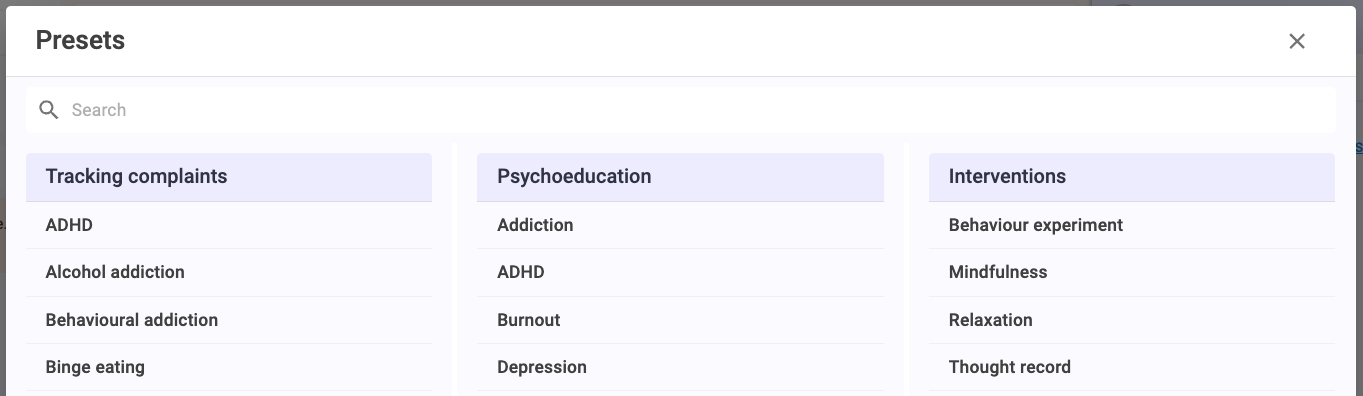Image resolution: width=1363 pixels, height=396 pixels.
Task: Focus the Search presets input field
Action: tap(680, 110)
